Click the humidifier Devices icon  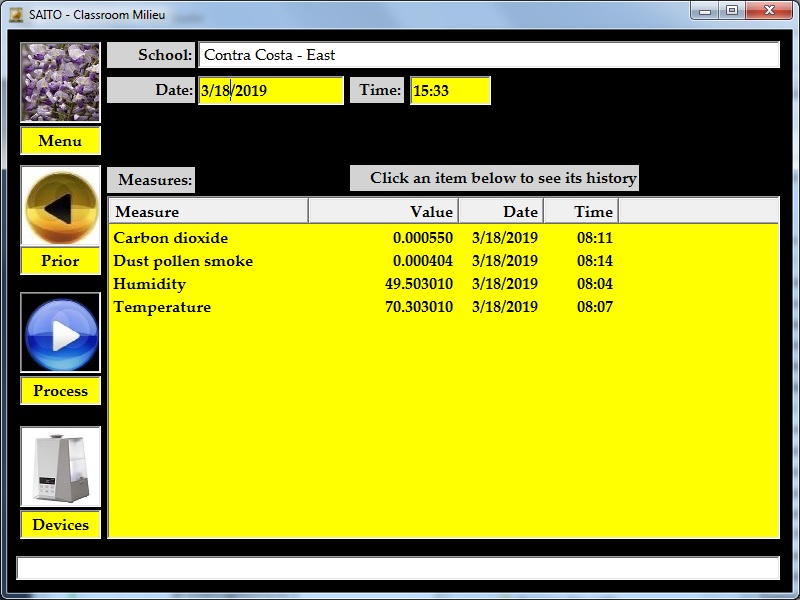[60, 467]
